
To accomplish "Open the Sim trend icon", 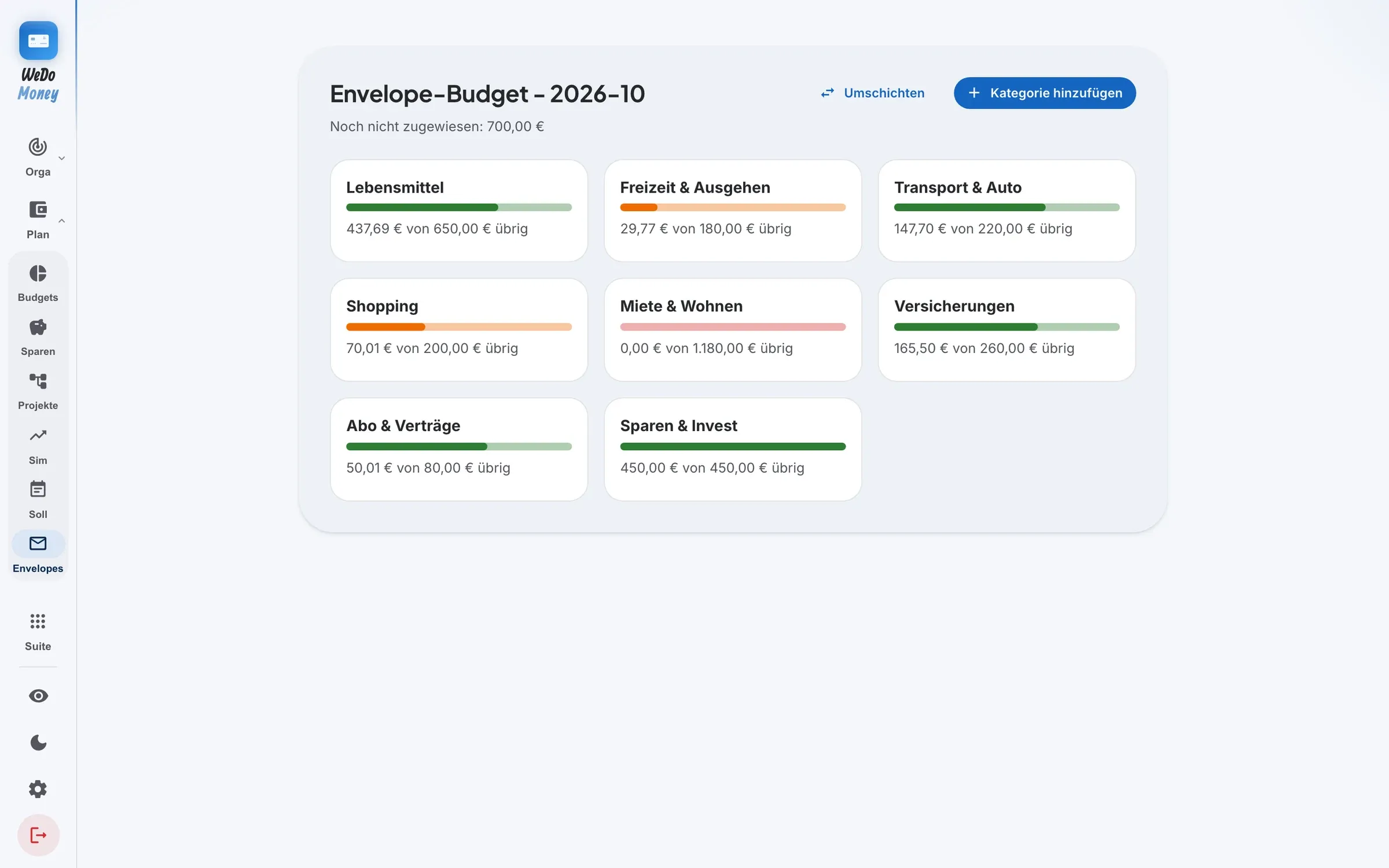I will click(38, 435).
